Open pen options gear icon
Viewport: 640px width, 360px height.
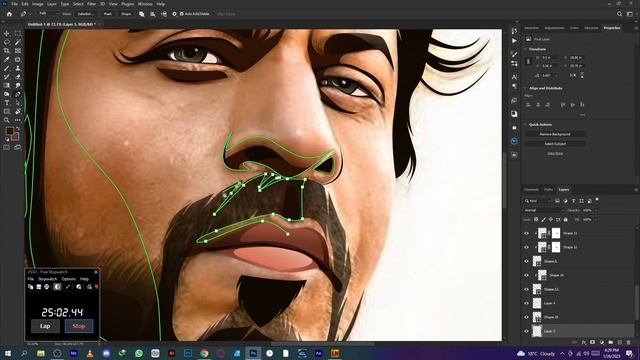[174, 14]
